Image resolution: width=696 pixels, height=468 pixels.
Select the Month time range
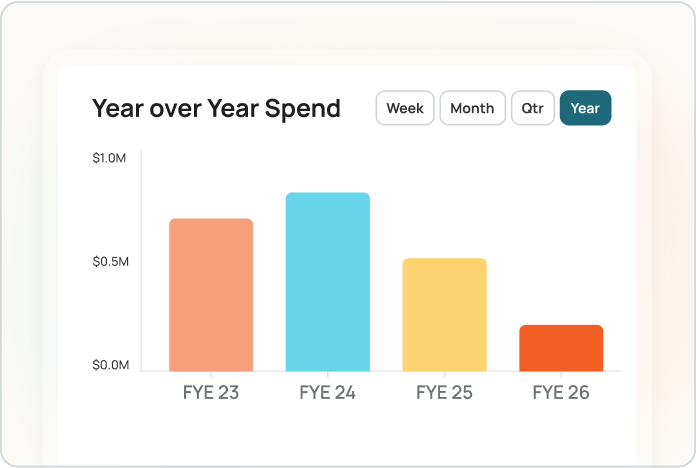472,108
